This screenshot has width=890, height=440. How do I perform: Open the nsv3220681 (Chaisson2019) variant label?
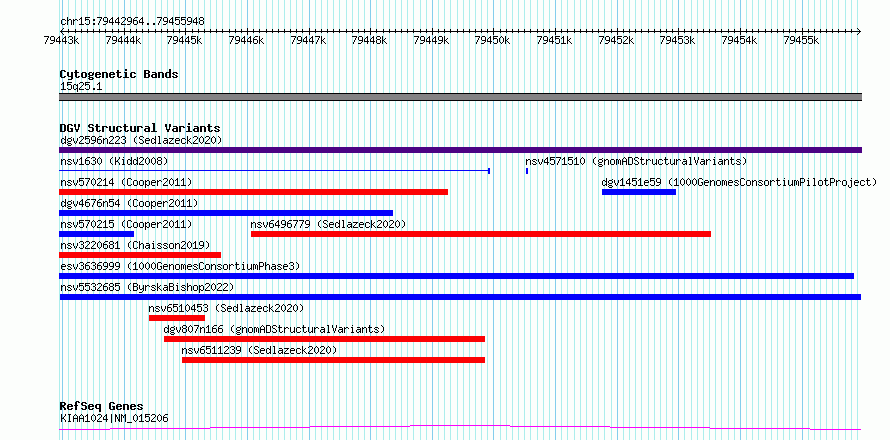135,245
